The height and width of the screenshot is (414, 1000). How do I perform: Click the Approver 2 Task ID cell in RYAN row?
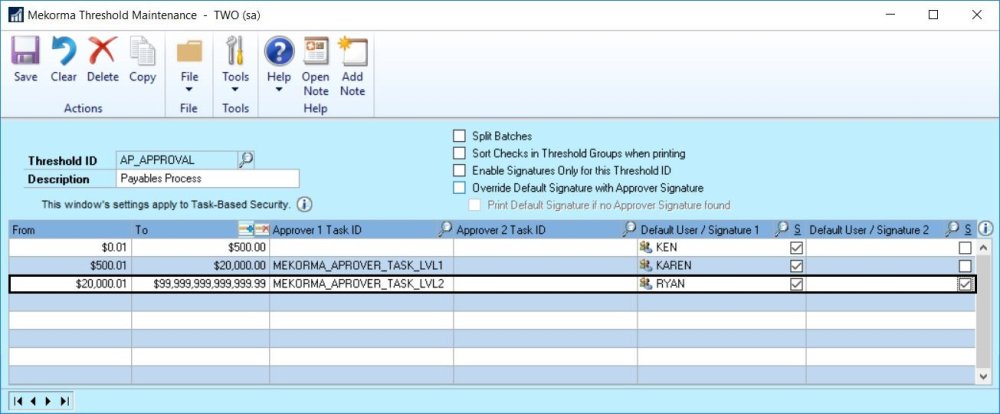coord(545,284)
